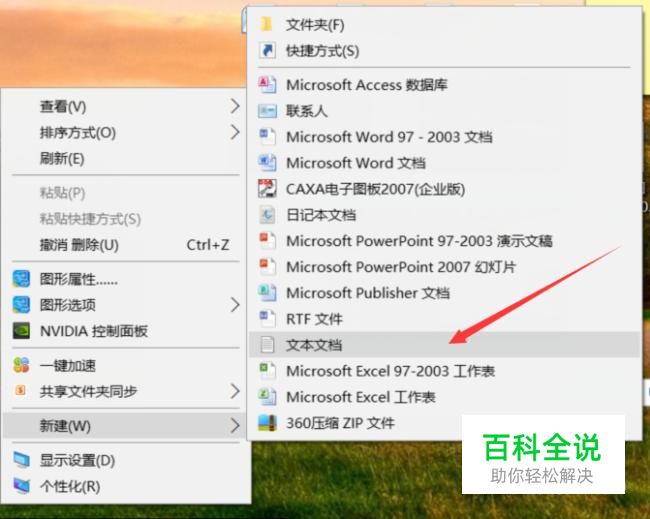Click the folder icon beside 文件夹(F)
Viewport: 650px width, 519px height.
(x=267, y=24)
